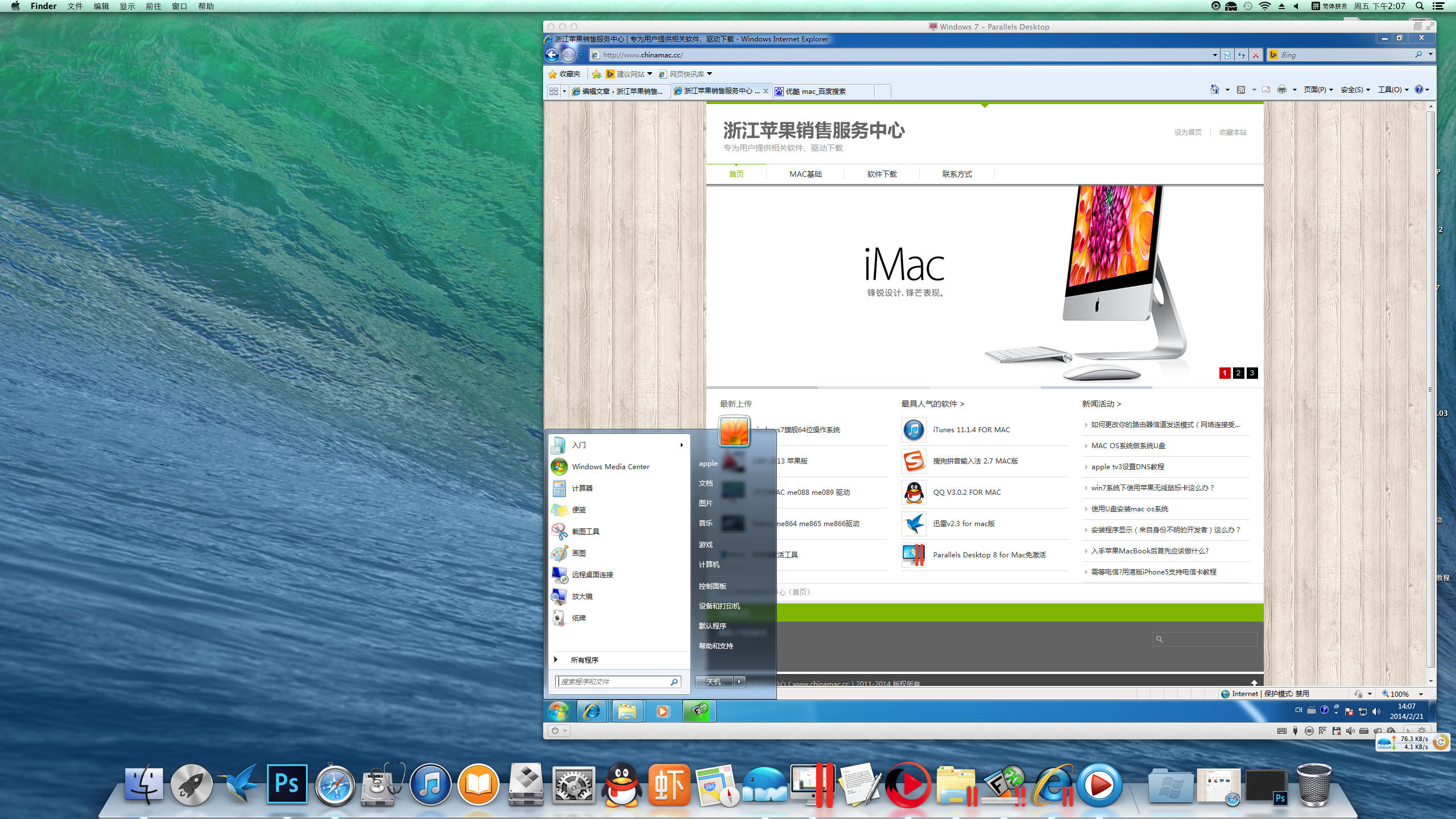Click the IE refresh icon
This screenshot has height=819, width=1456.
point(1241,55)
